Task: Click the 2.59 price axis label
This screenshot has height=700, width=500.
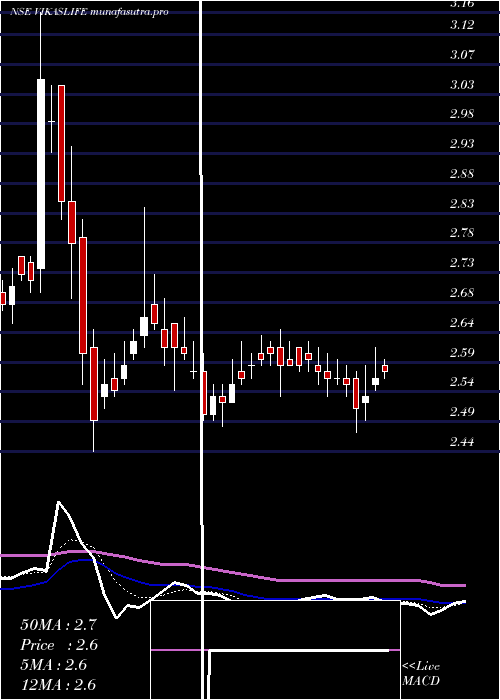Action: coord(462,353)
